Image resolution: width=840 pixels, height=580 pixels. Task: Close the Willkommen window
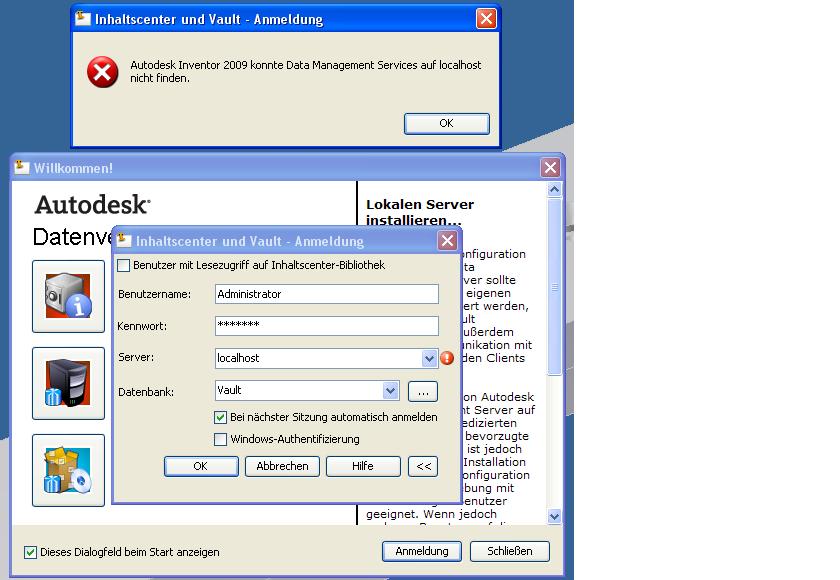coord(550,168)
